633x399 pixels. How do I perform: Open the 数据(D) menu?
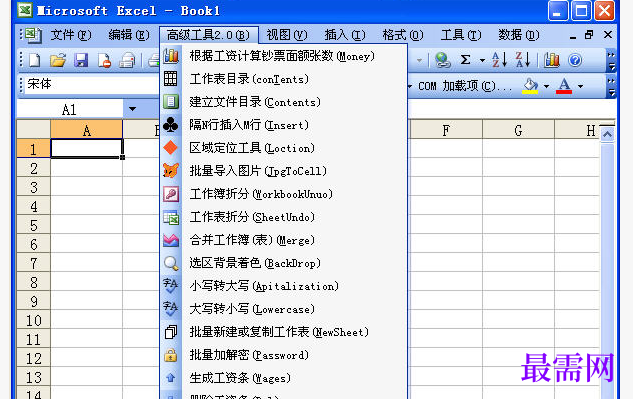tap(519, 35)
